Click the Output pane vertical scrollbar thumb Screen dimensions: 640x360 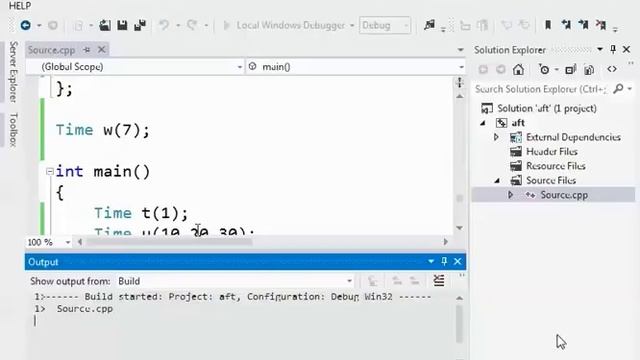tap(459, 324)
